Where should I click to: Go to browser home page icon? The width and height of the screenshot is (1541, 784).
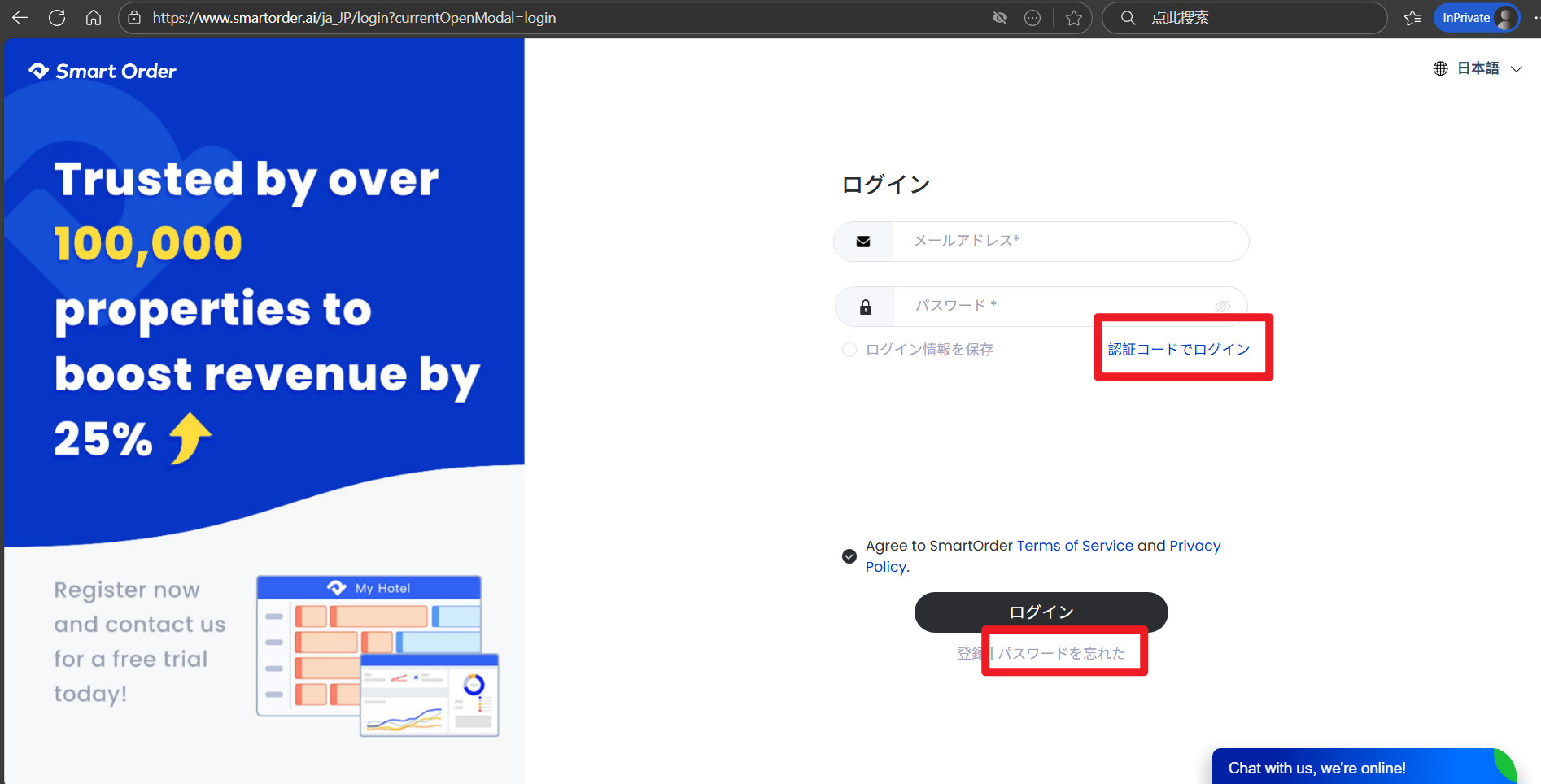94,18
